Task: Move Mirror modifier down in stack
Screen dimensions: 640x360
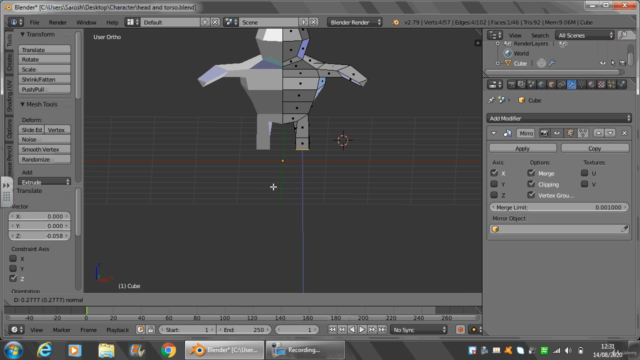Action: tap(610, 133)
